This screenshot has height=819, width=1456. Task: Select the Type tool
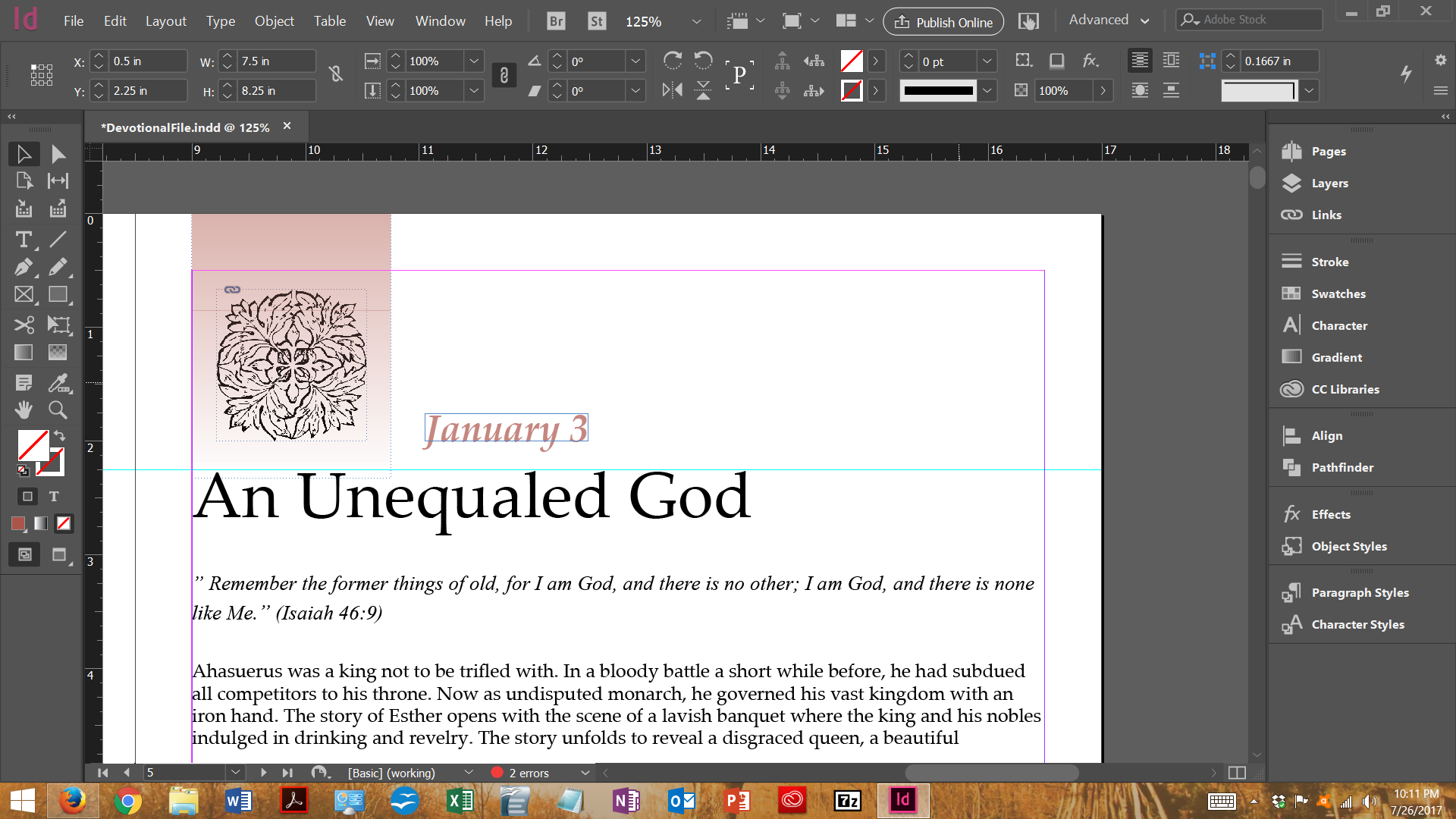pyautogui.click(x=24, y=240)
